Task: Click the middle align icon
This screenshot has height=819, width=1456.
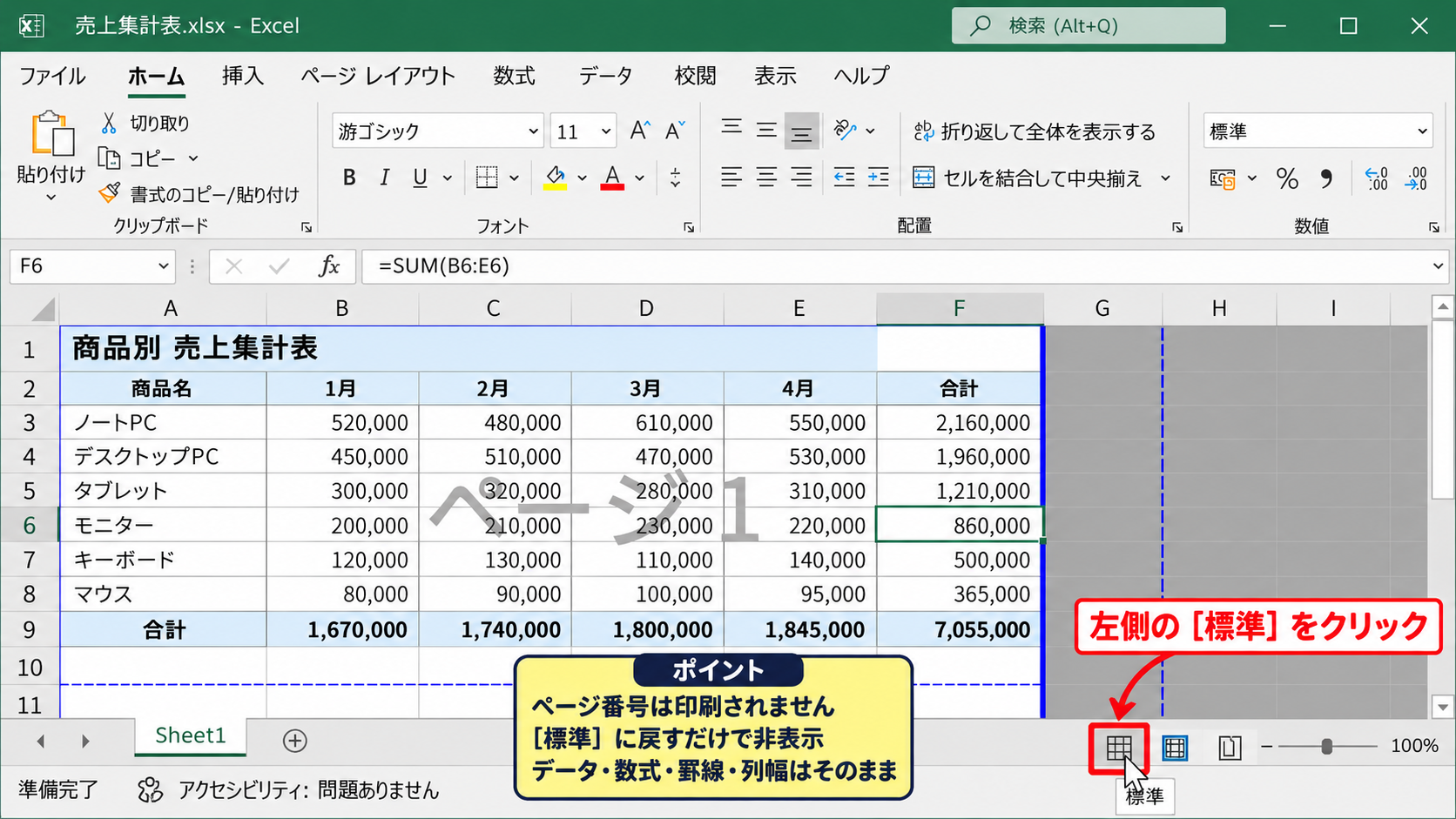Action: [766, 131]
